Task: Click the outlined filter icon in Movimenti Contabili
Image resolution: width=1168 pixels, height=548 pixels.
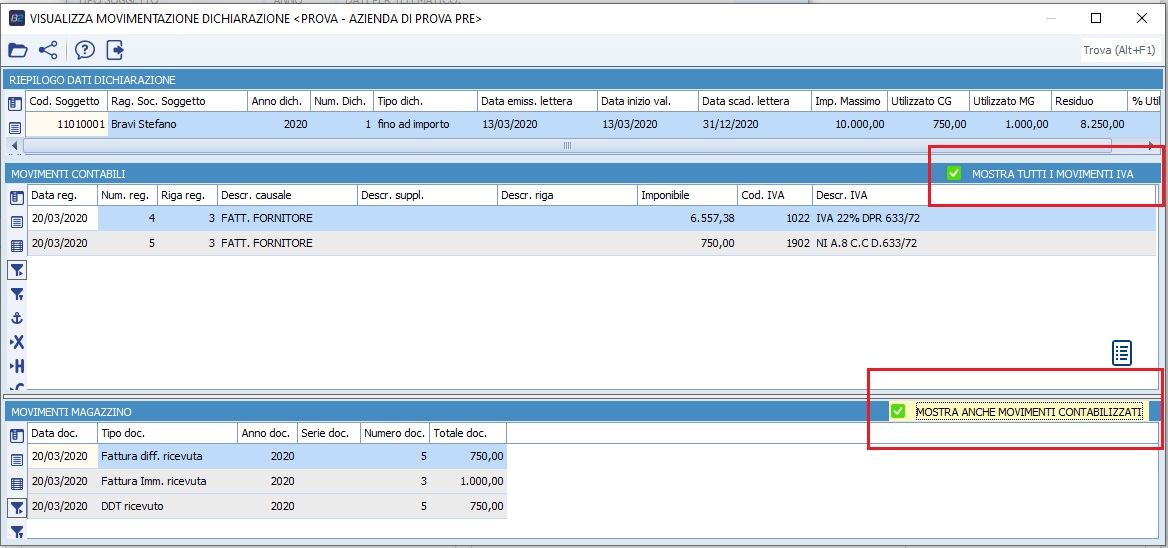Action: pyautogui.click(x=16, y=270)
